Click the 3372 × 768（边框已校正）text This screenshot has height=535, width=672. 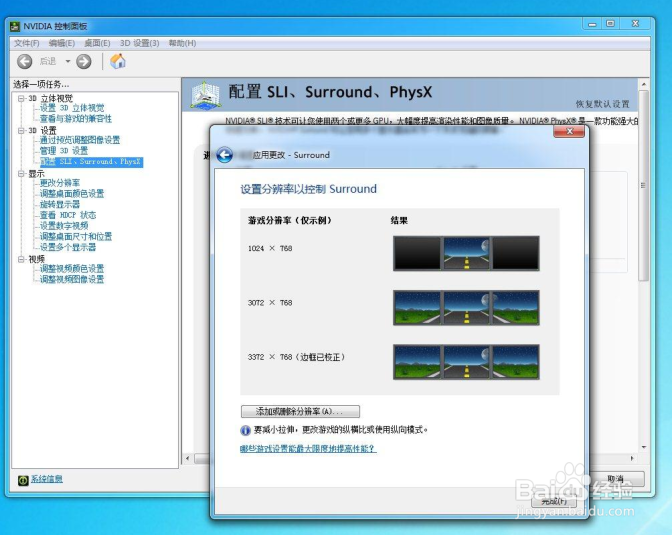point(297,357)
